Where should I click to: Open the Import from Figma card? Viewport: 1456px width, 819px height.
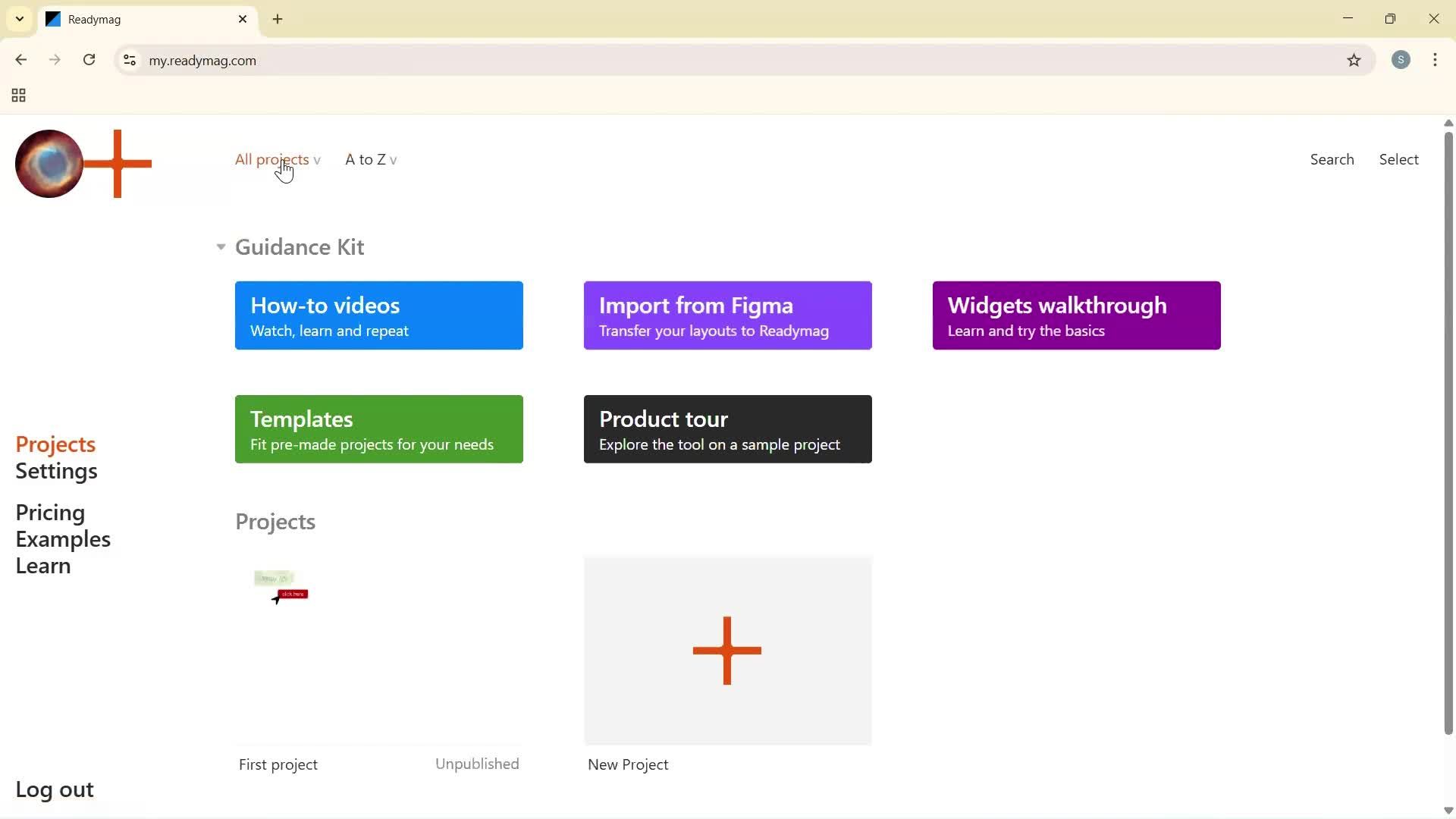coord(726,315)
